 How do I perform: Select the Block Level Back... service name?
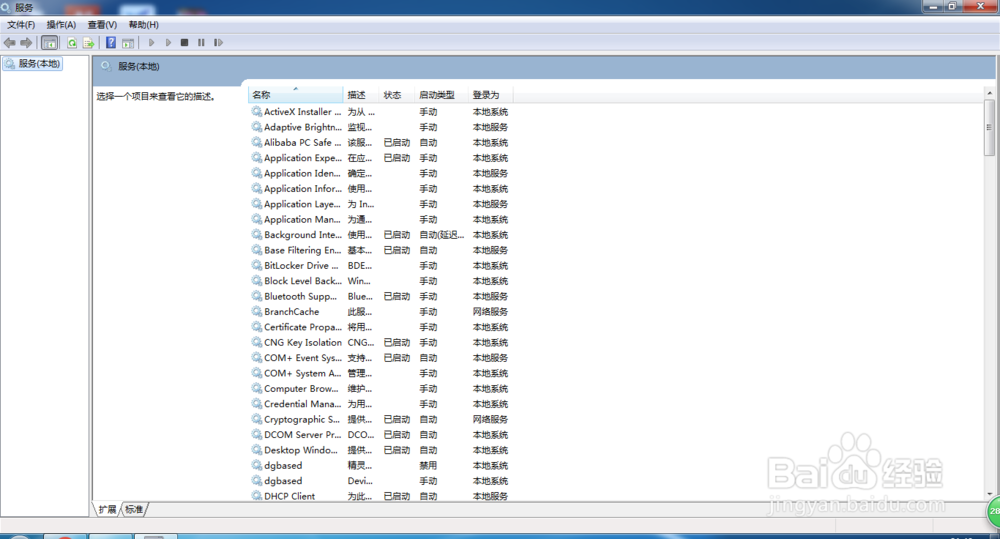coord(303,281)
